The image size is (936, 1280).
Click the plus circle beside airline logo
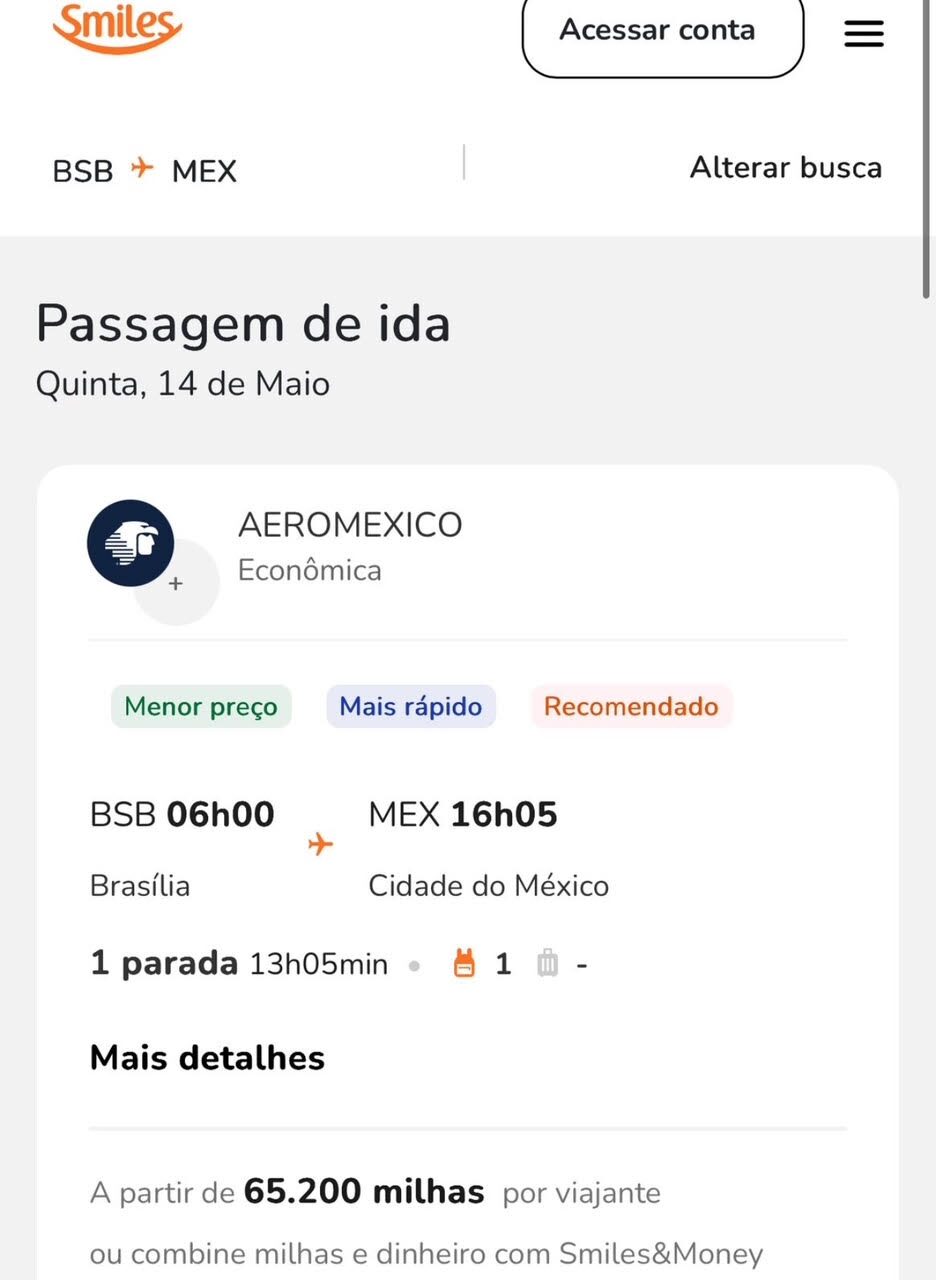(x=176, y=584)
